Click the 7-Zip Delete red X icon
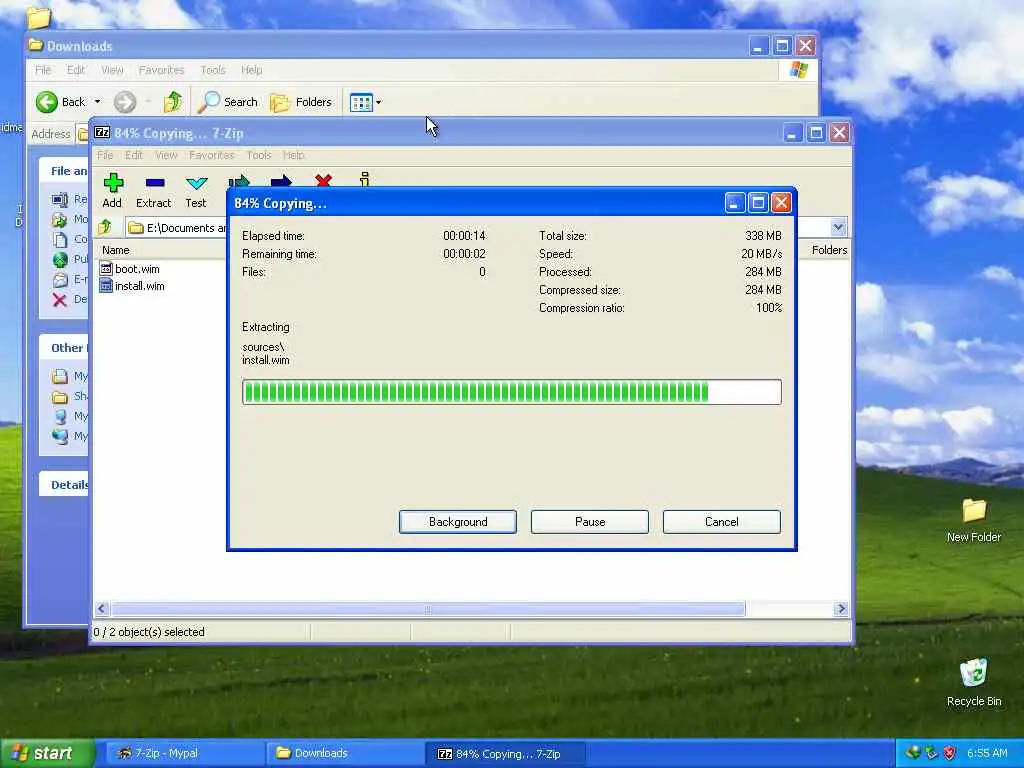The width and height of the screenshot is (1024, 768). (x=323, y=180)
